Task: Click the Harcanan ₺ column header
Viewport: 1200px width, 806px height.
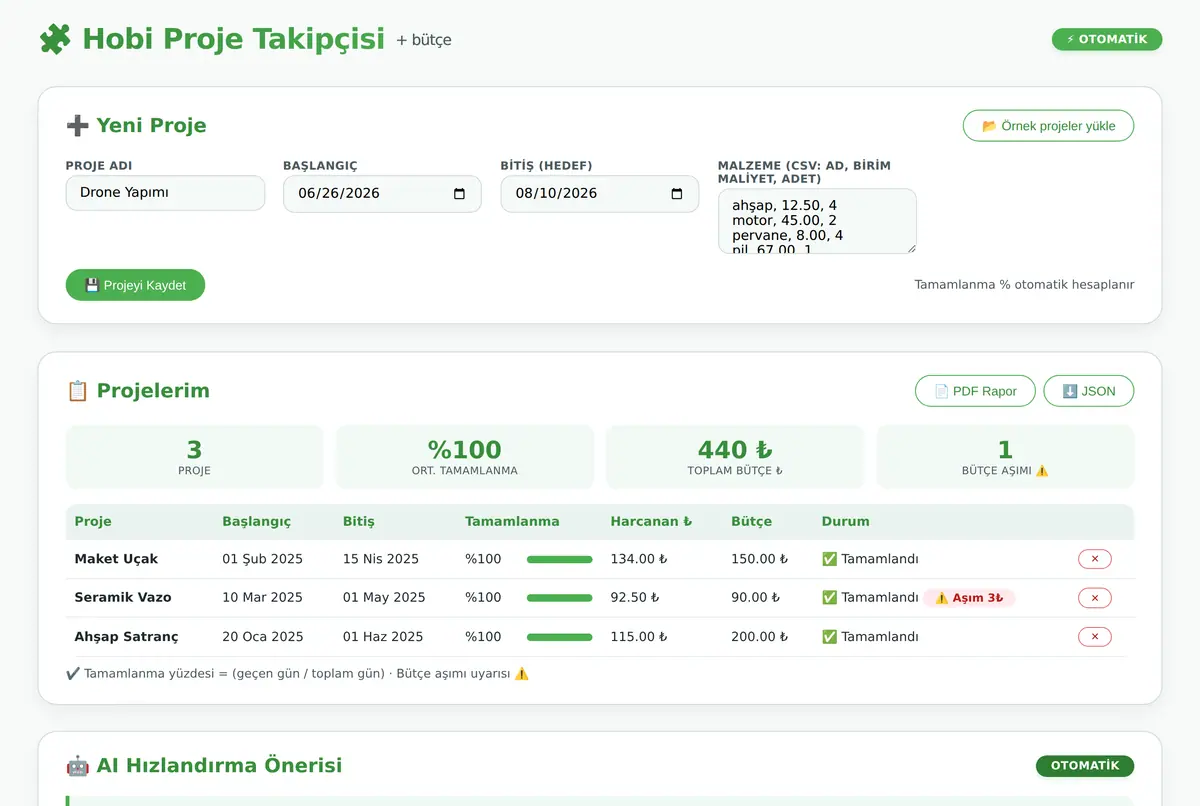Action: pos(651,522)
